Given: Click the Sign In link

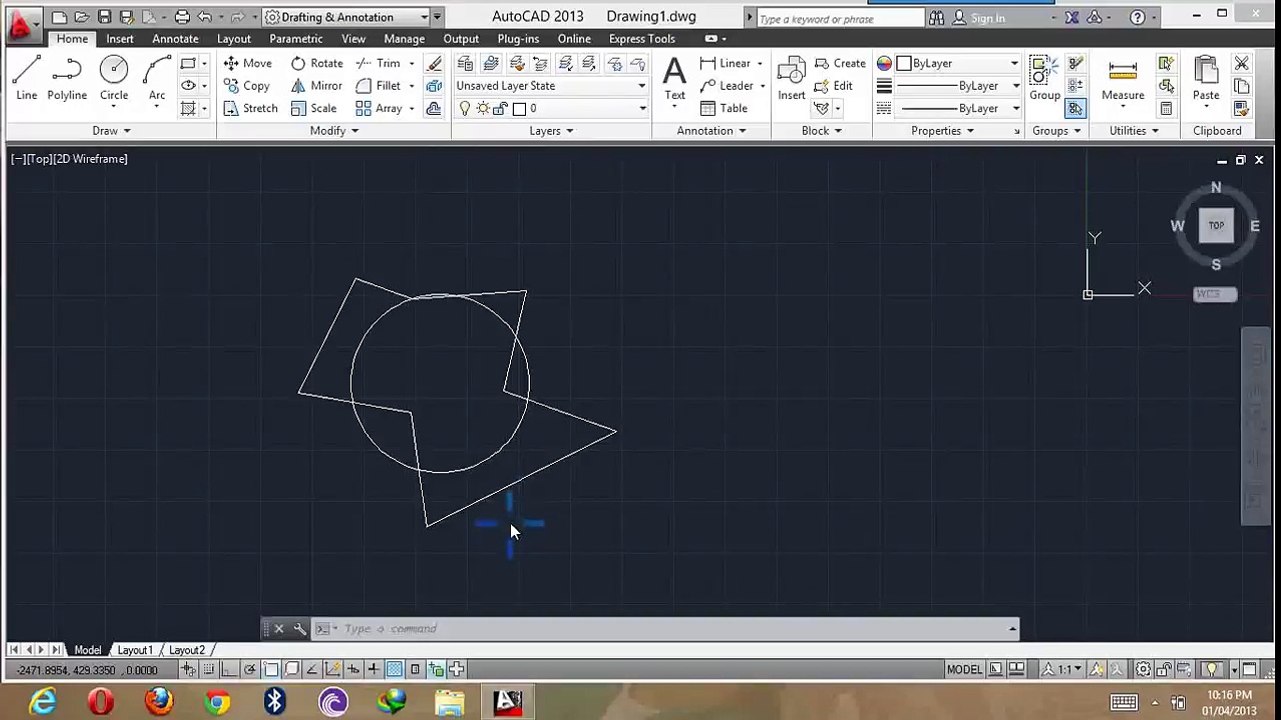Looking at the screenshot, I should pos(988,18).
